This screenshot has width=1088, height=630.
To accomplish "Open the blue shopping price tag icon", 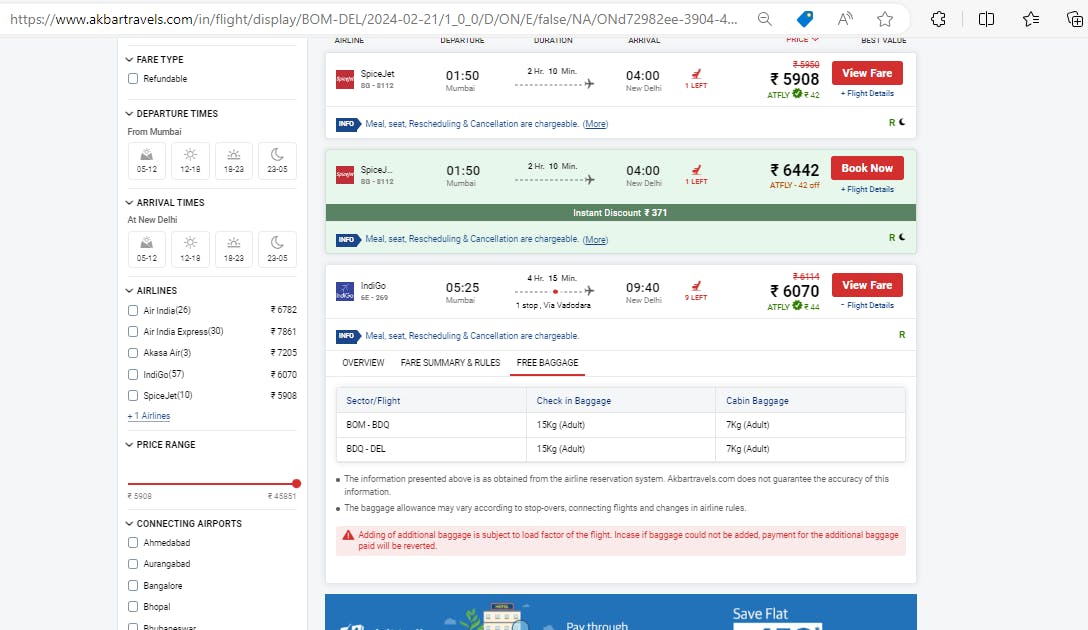I will click(x=805, y=19).
